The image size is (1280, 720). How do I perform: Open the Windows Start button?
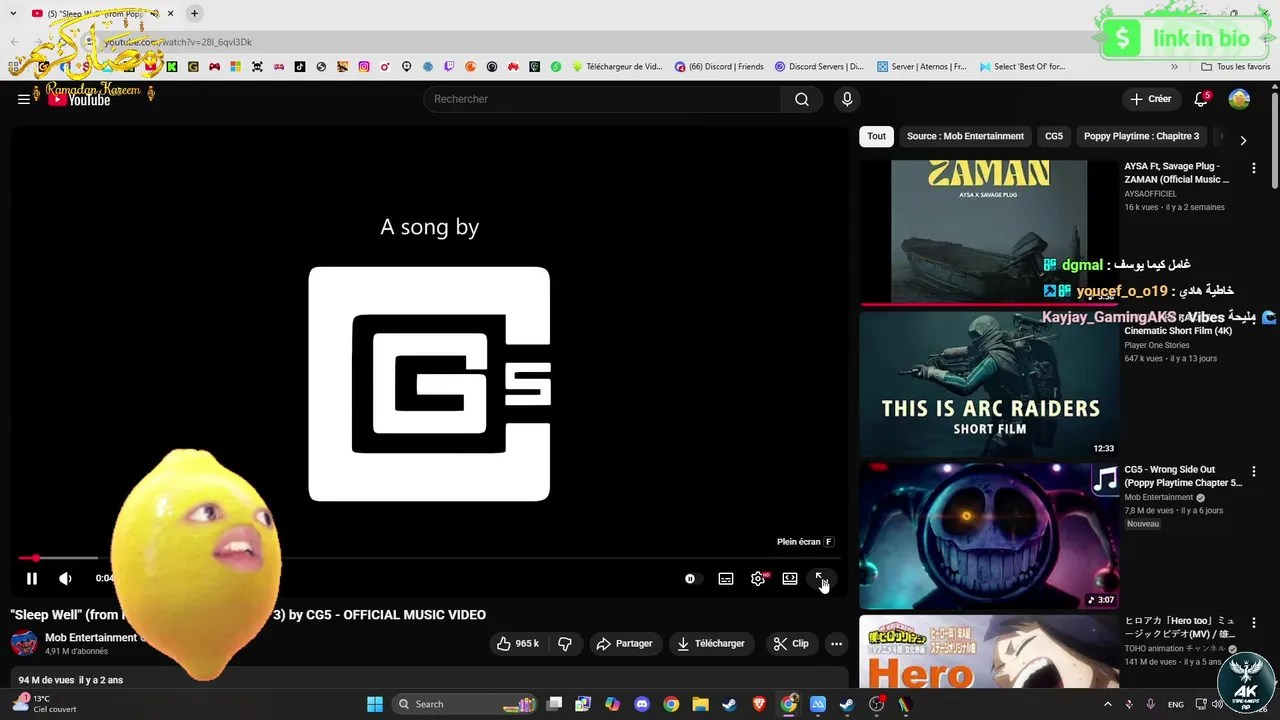pyautogui.click(x=375, y=704)
